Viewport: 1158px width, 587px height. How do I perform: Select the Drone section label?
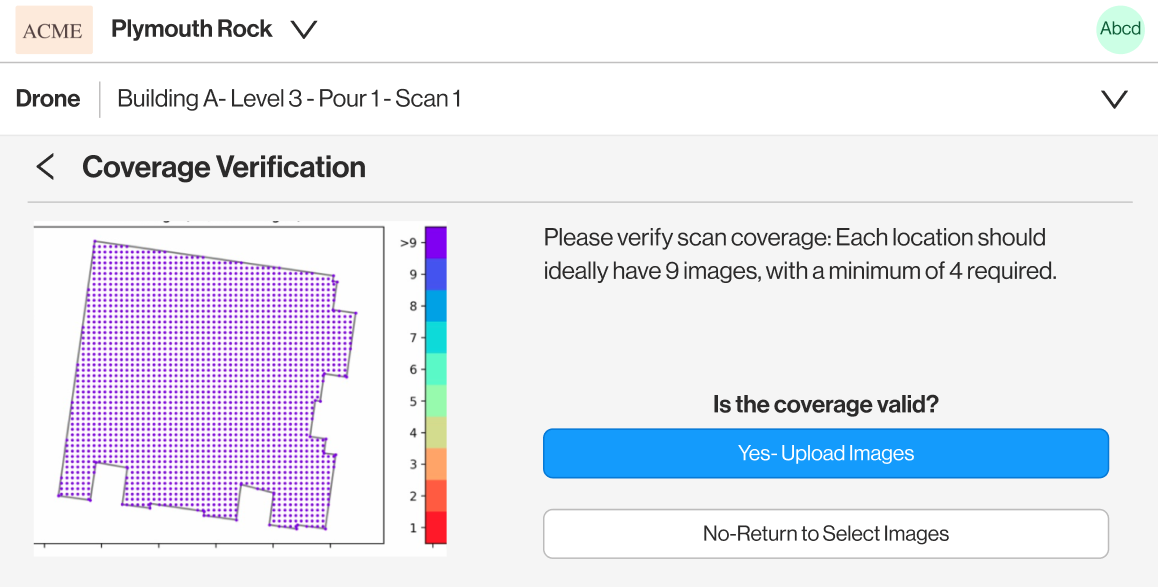click(x=48, y=99)
